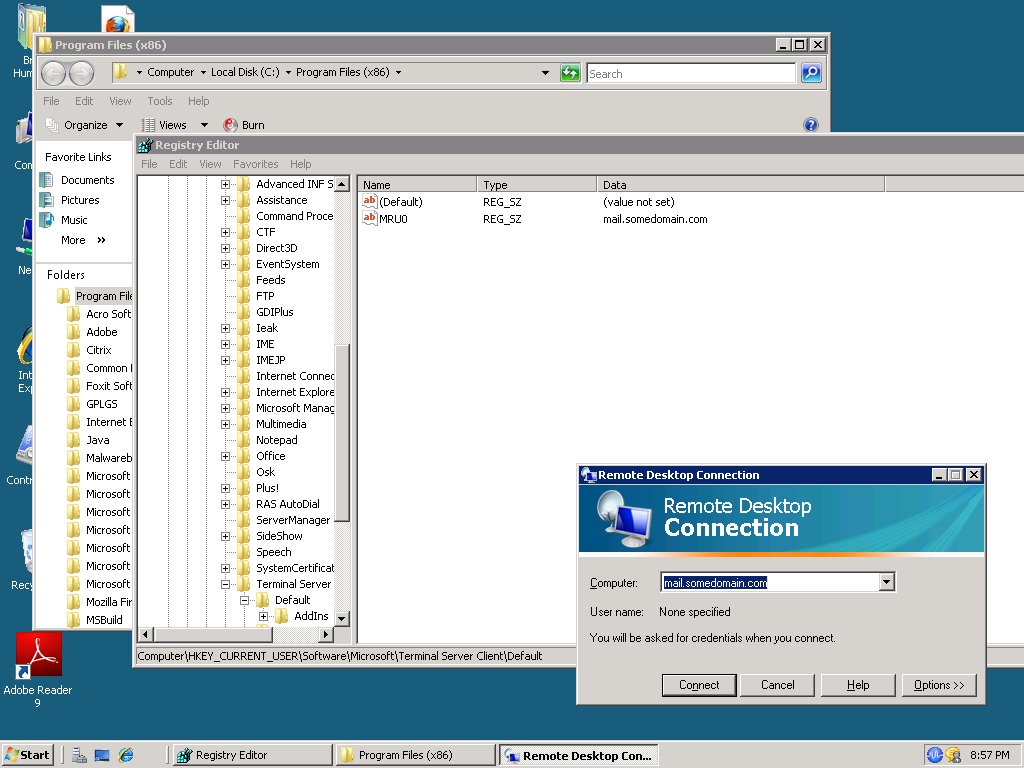Open the Computer name dropdown in Remote Desktop
Viewport: 1024px width, 768px height.
(x=886, y=582)
